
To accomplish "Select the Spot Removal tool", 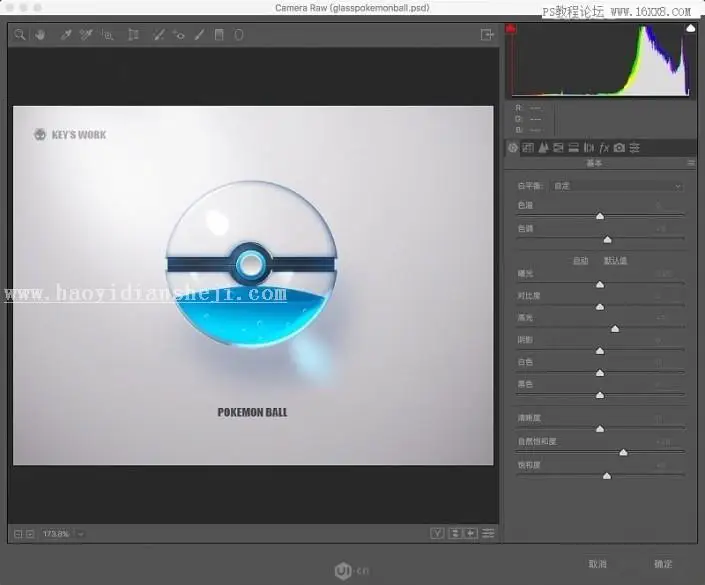I will tap(158, 35).
